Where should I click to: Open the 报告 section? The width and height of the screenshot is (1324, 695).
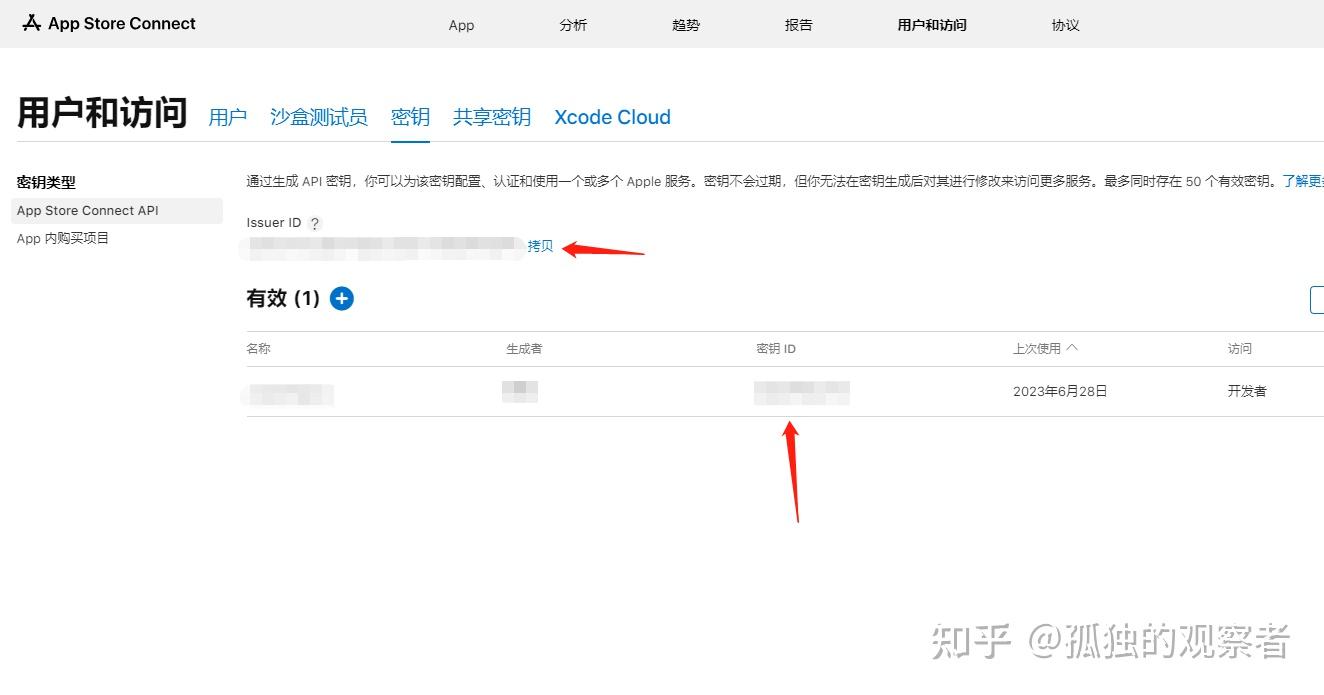pyautogui.click(x=798, y=25)
